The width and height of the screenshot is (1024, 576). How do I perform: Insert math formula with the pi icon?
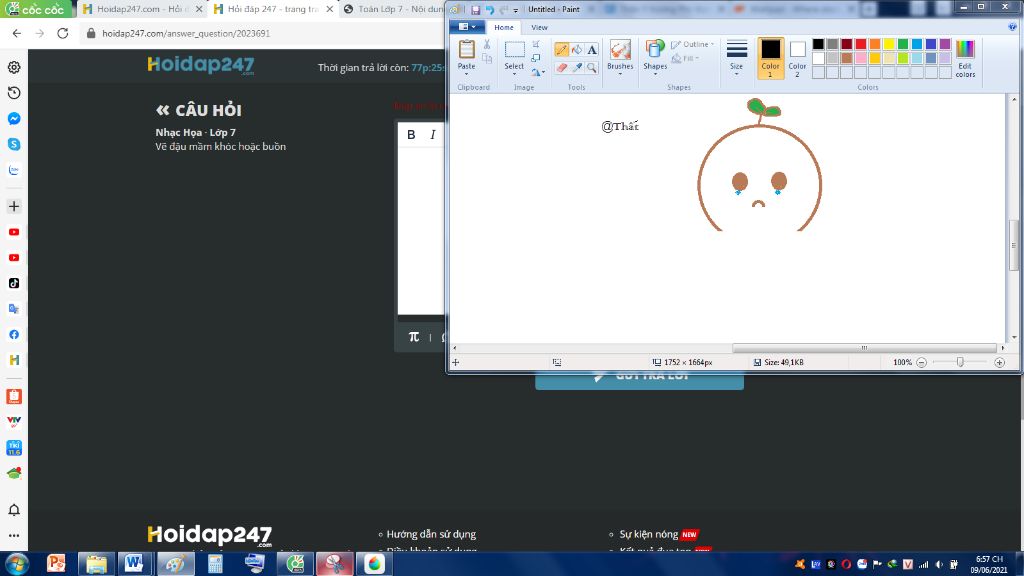413,337
